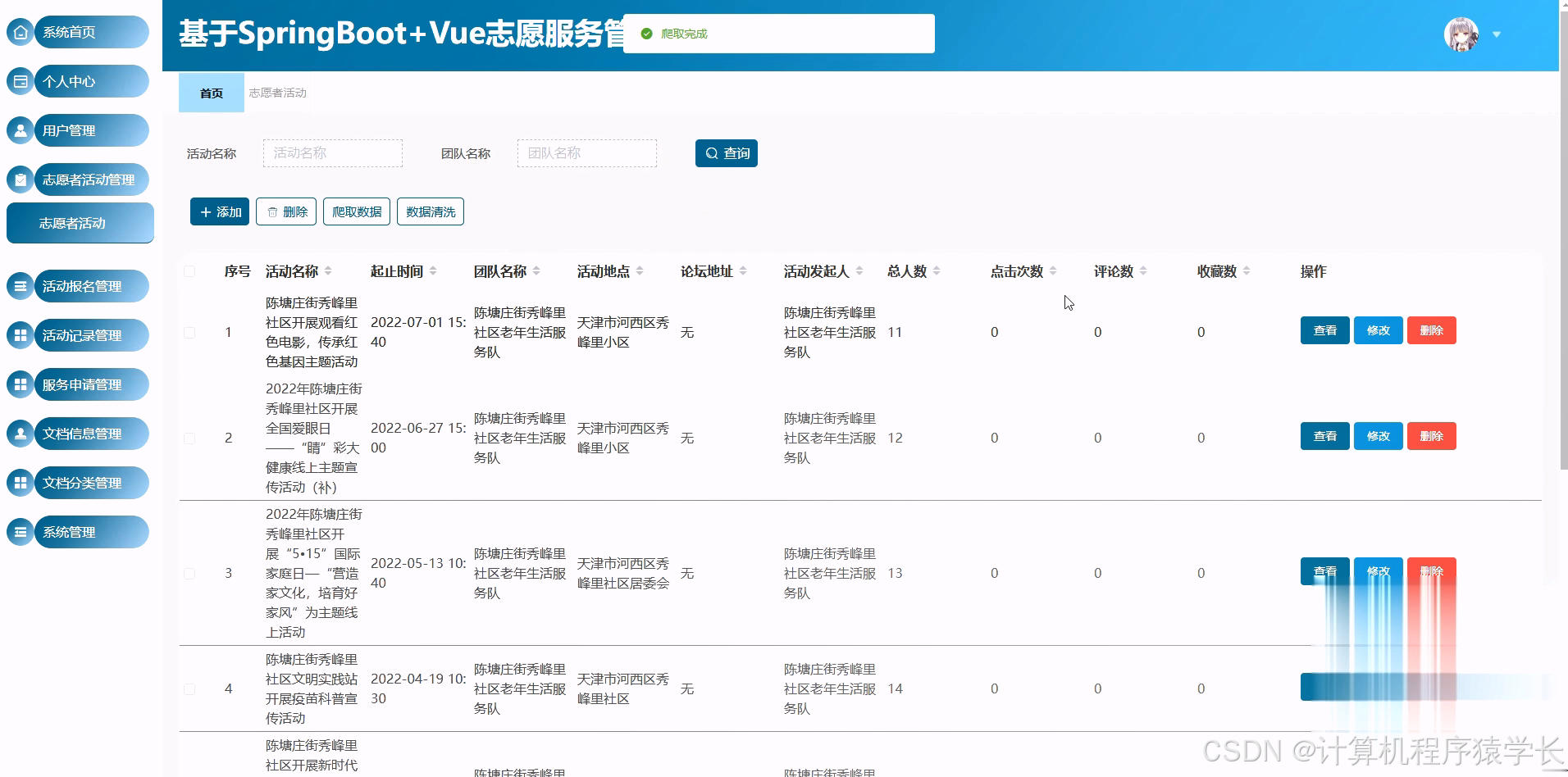Click the 服务申请管理 grid icon
1568x777 pixels.
click(20, 384)
